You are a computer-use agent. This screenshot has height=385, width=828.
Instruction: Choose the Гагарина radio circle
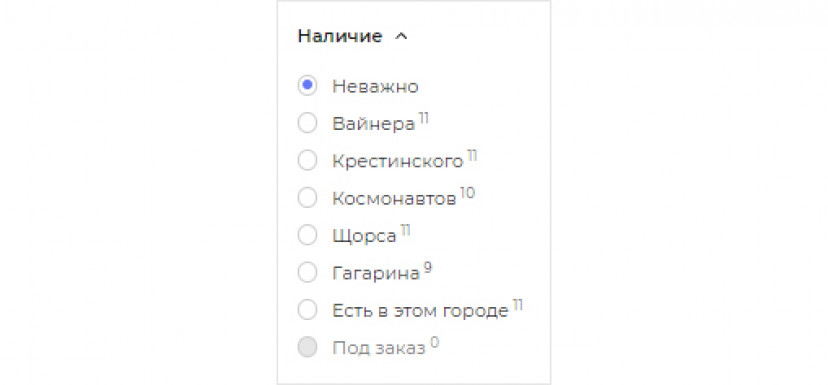click(307, 273)
